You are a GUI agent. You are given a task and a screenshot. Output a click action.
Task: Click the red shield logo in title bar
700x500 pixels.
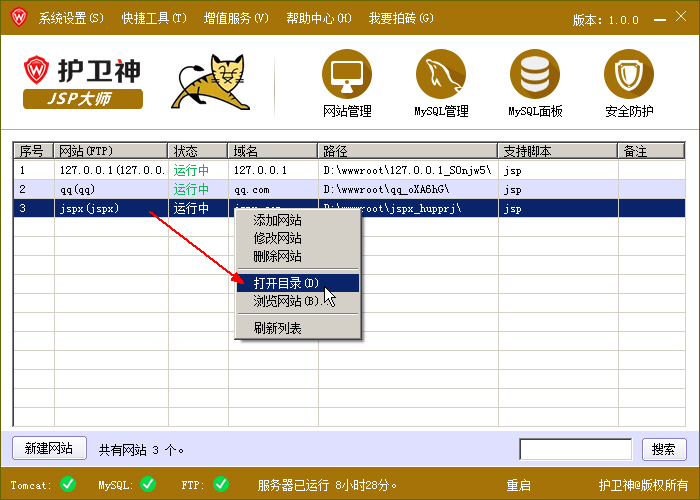(19, 18)
